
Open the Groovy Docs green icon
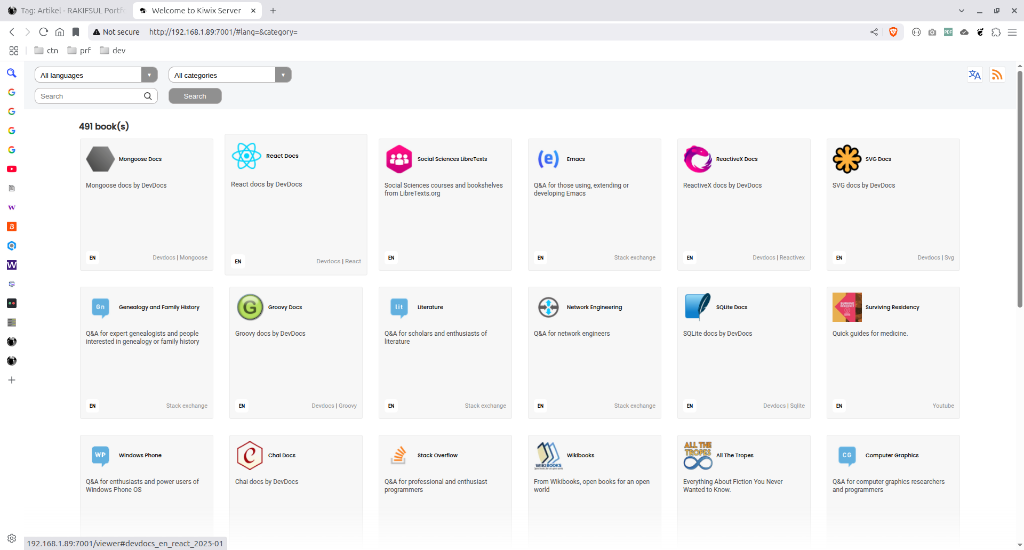coord(249,307)
